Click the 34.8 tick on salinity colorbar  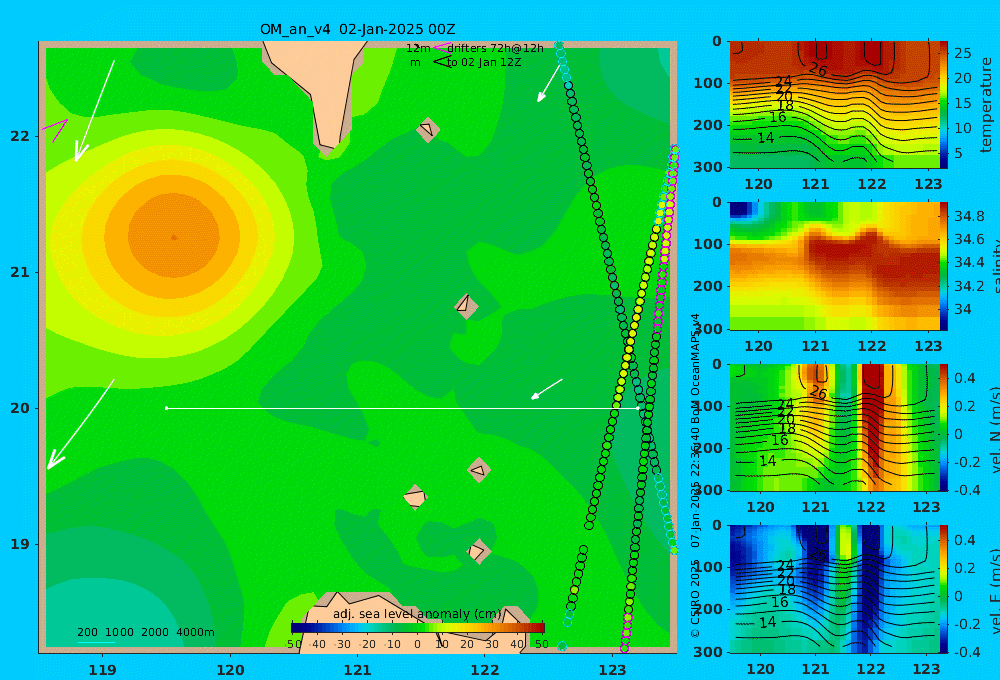tap(968, 216)
